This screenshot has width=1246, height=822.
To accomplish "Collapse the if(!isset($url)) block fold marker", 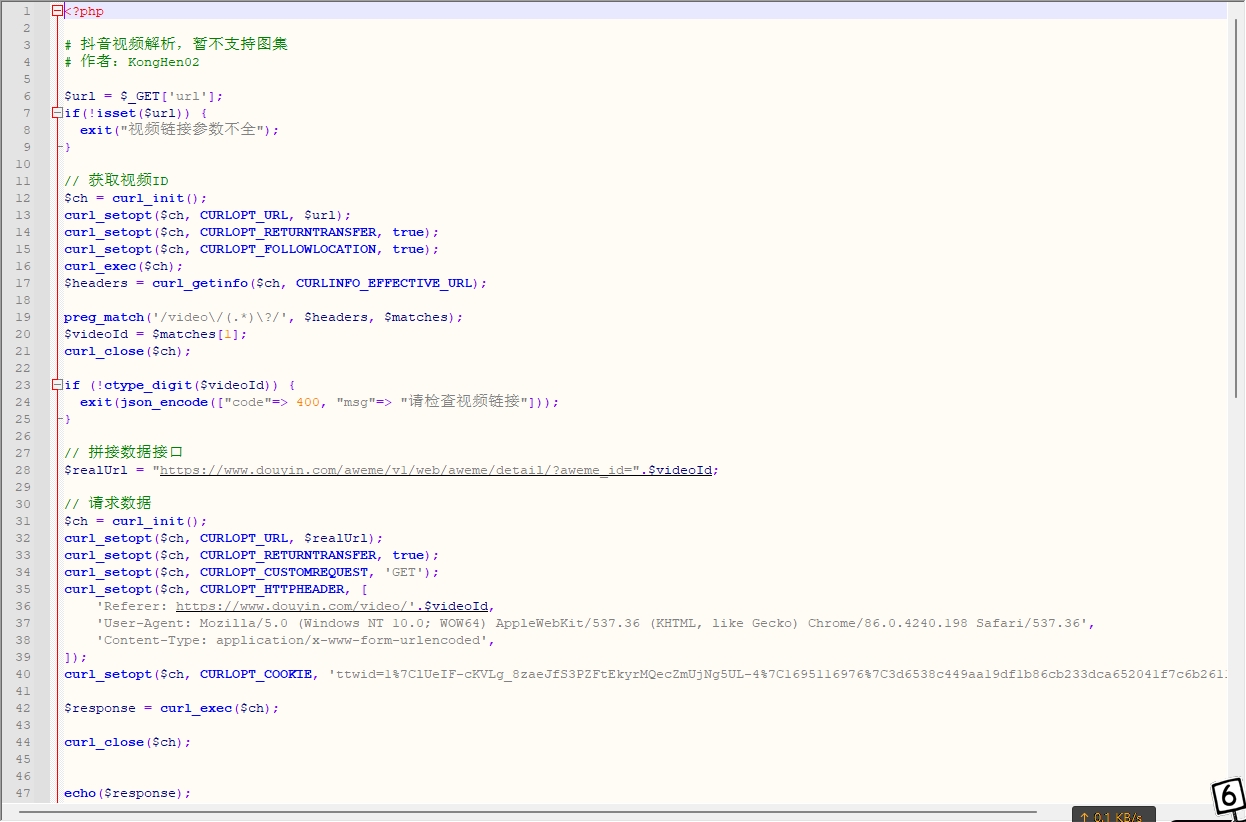I will (57, 113).
